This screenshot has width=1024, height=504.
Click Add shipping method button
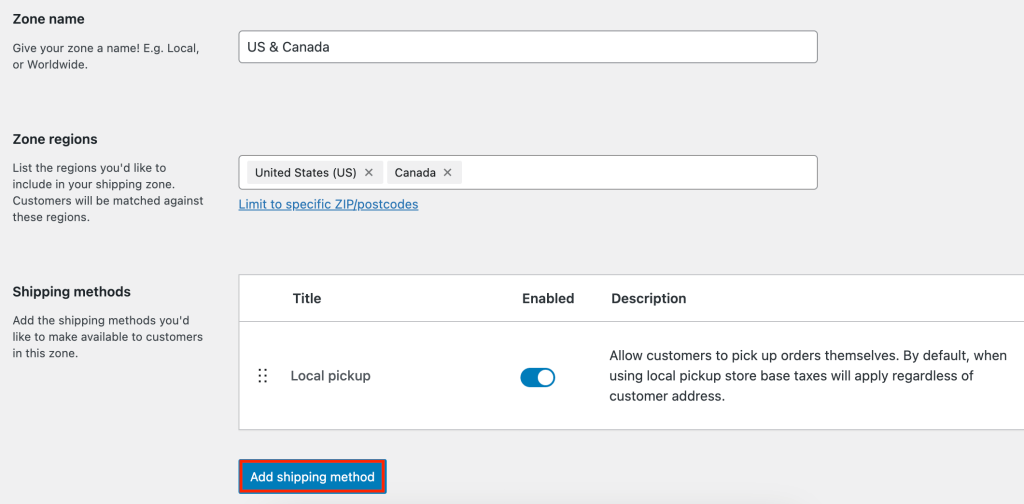coord(313,477)
